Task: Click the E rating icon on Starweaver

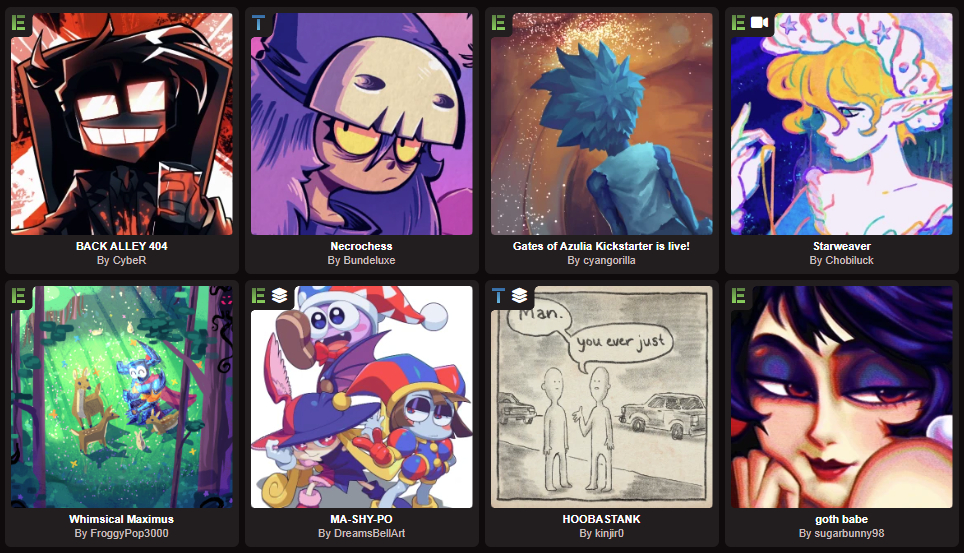Action: coord(738,23)
